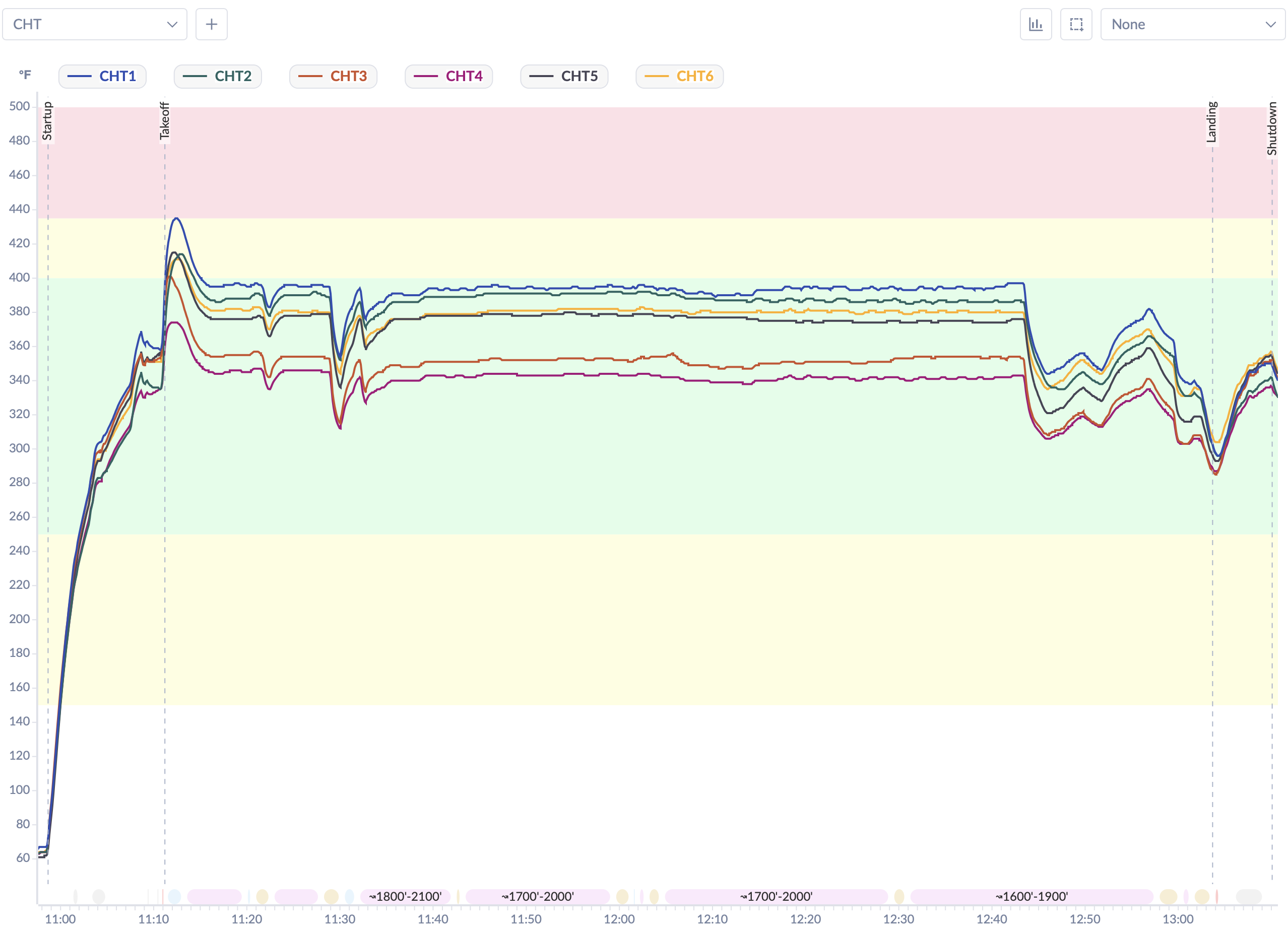
Task: Expand the chevron on the CHT selector
Action: pos(173,24)
